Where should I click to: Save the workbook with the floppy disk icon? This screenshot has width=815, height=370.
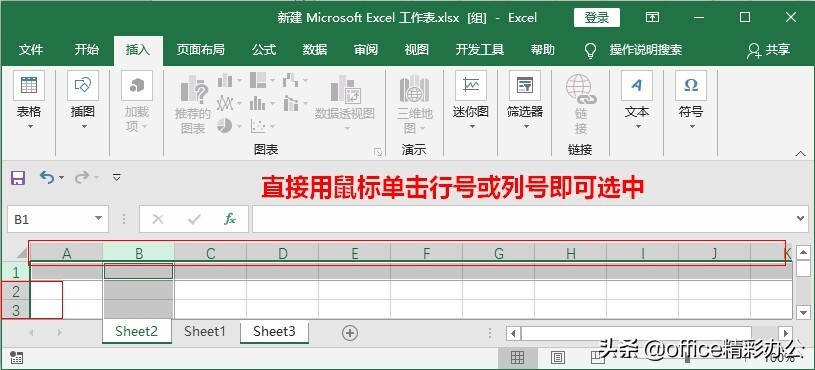(x=18, y=178)
